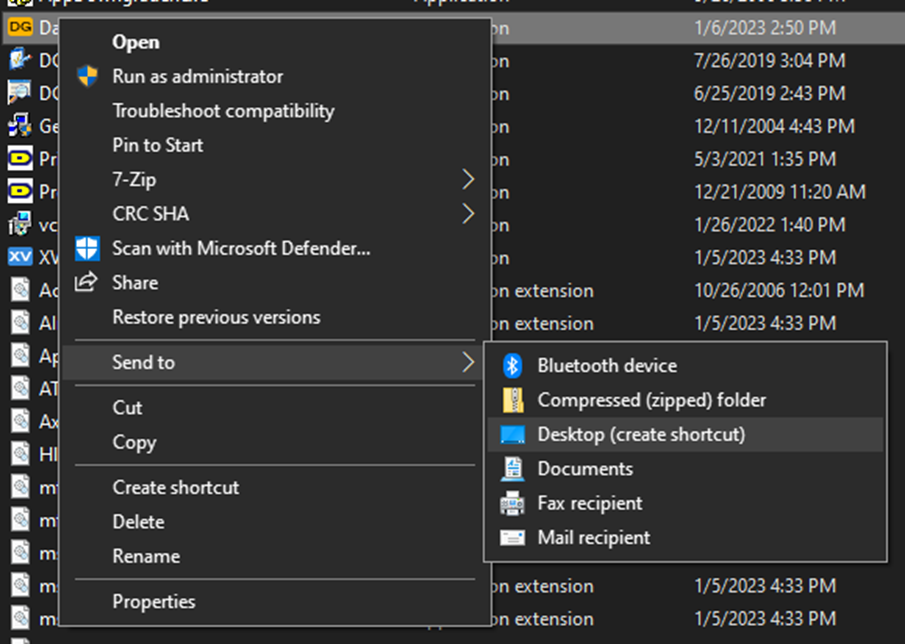Select Pin to Start
905x644 pixels.
(x=158, y=145)
